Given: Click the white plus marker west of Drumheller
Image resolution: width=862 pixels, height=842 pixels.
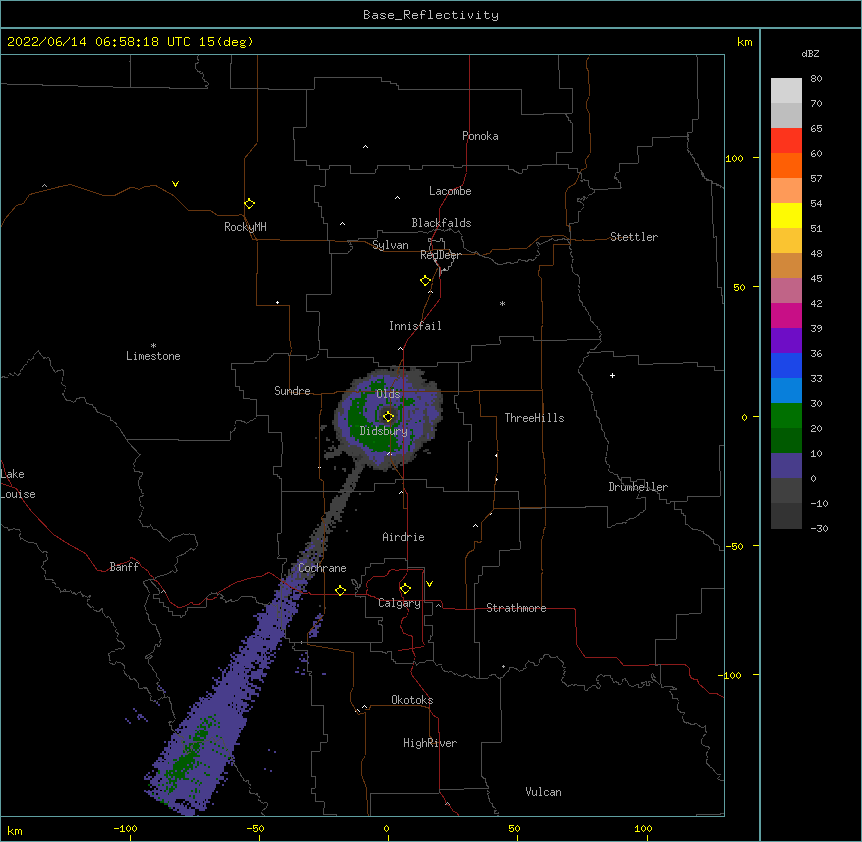Looking at the screenshot, I should tap(612, 375).
